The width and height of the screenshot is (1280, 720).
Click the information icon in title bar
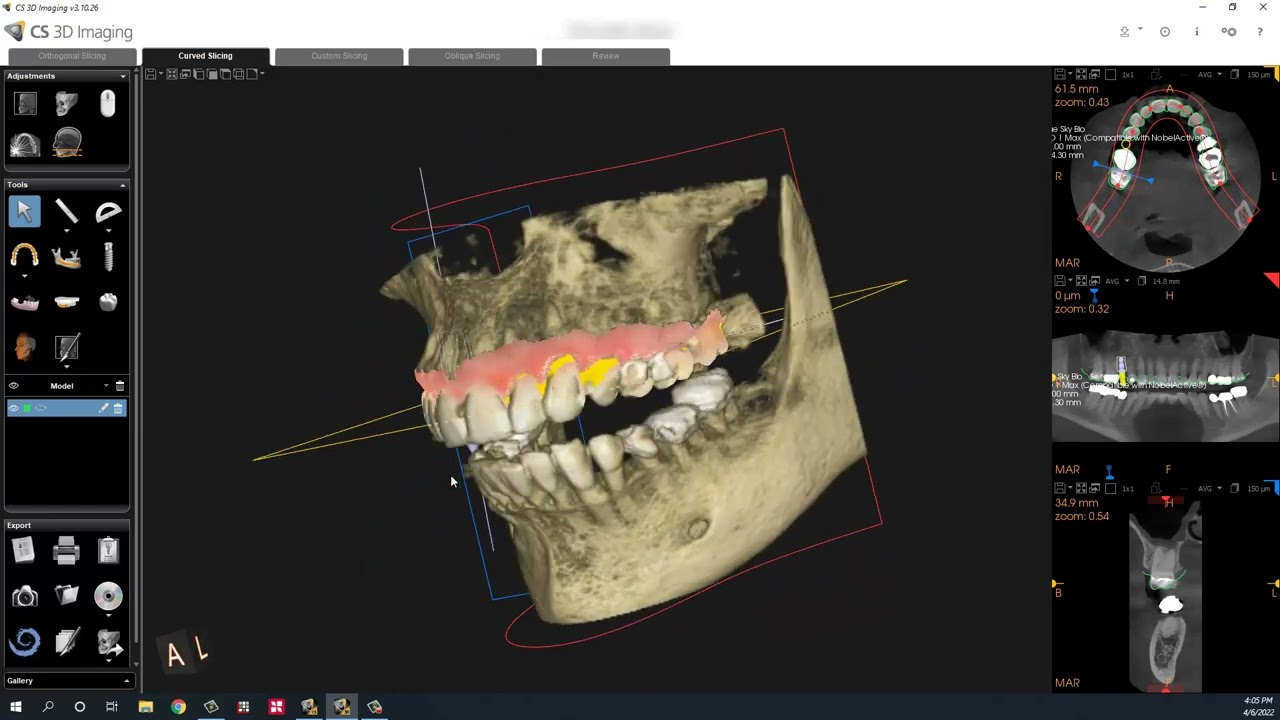click(x=1196, y=32)
